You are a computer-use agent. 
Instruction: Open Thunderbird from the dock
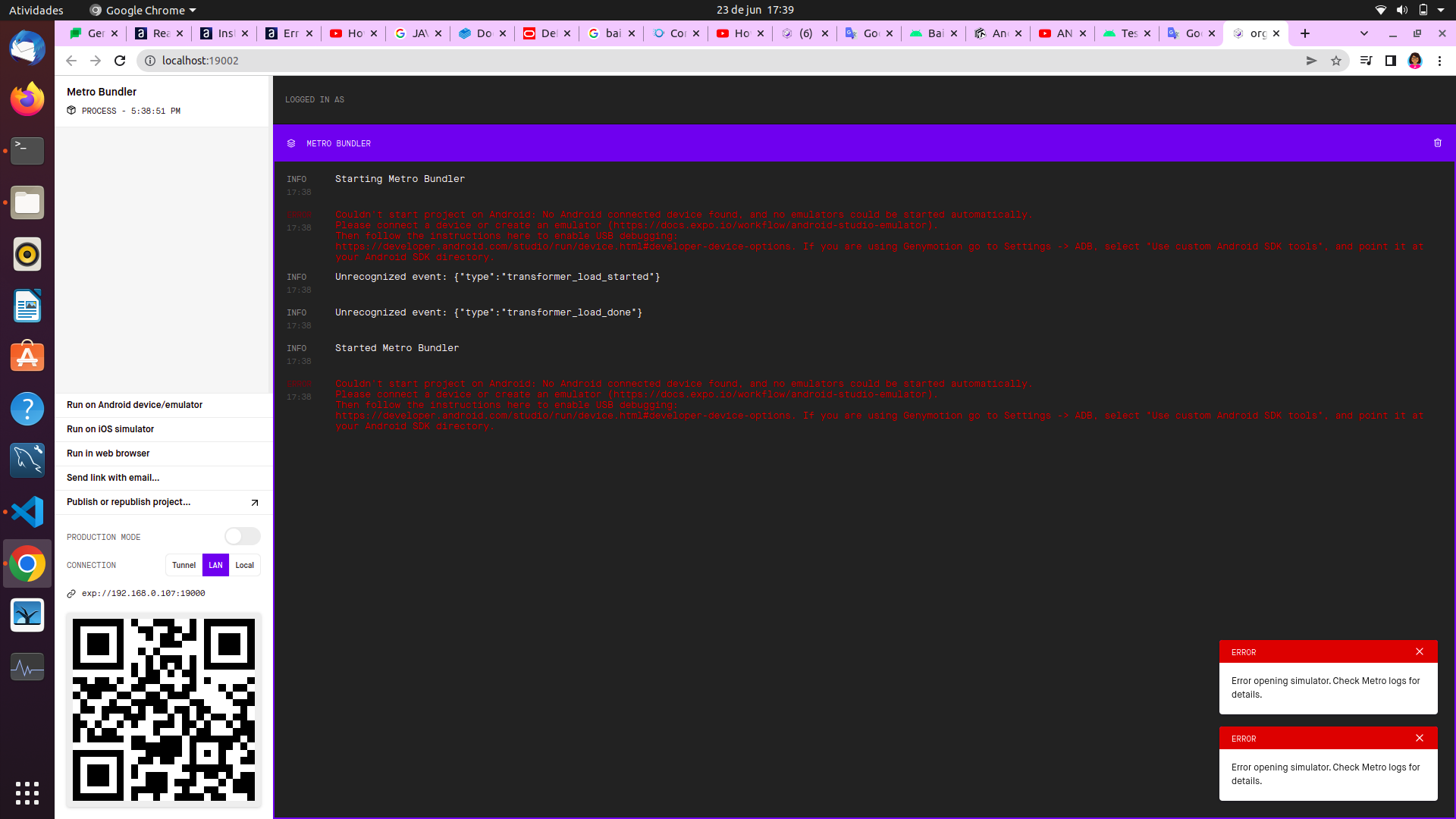pos(27,49)
